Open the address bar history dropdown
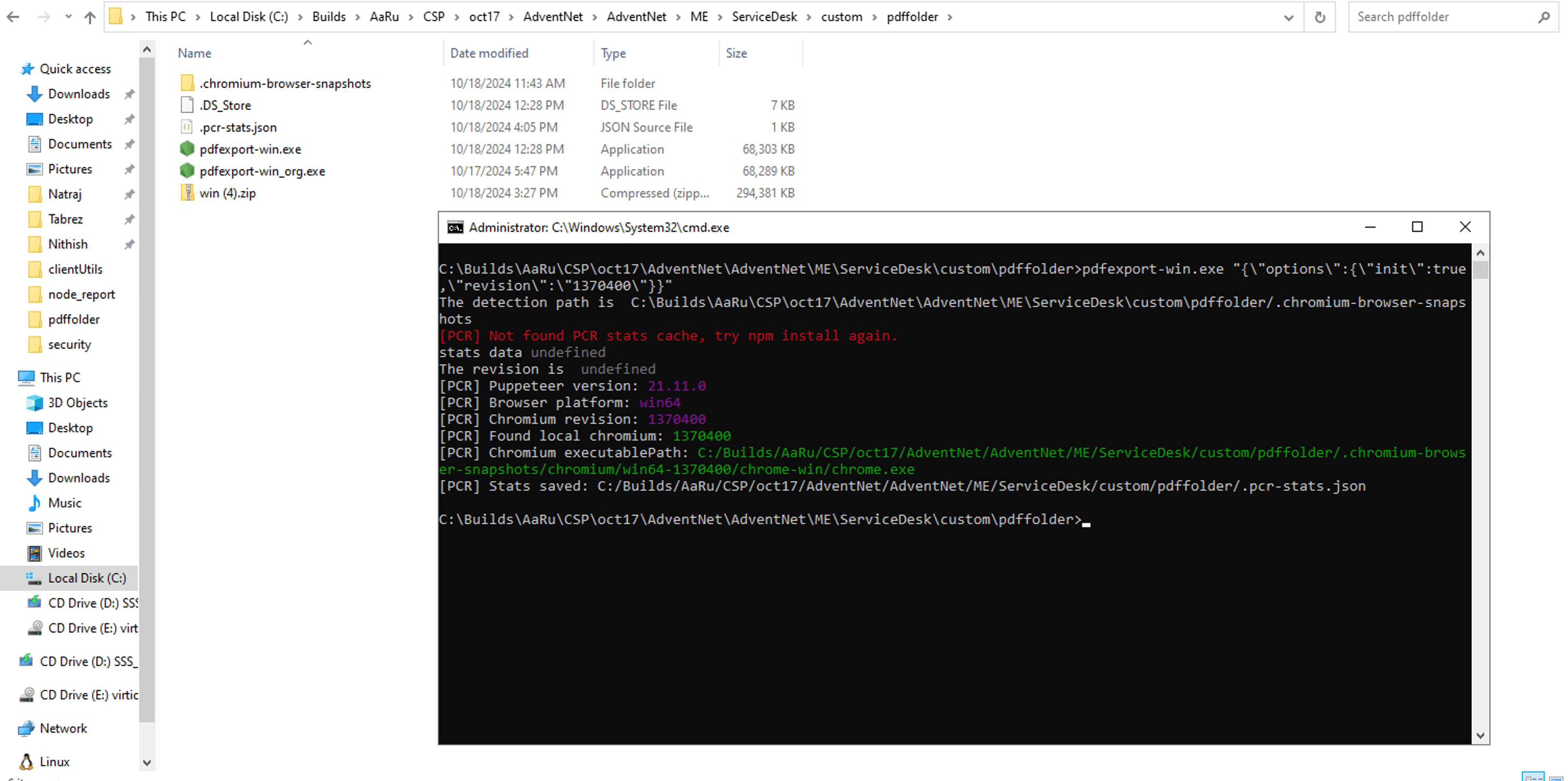Viewport: 1568px width, 781px height. pyautogui.click(x=1288, y=17)
